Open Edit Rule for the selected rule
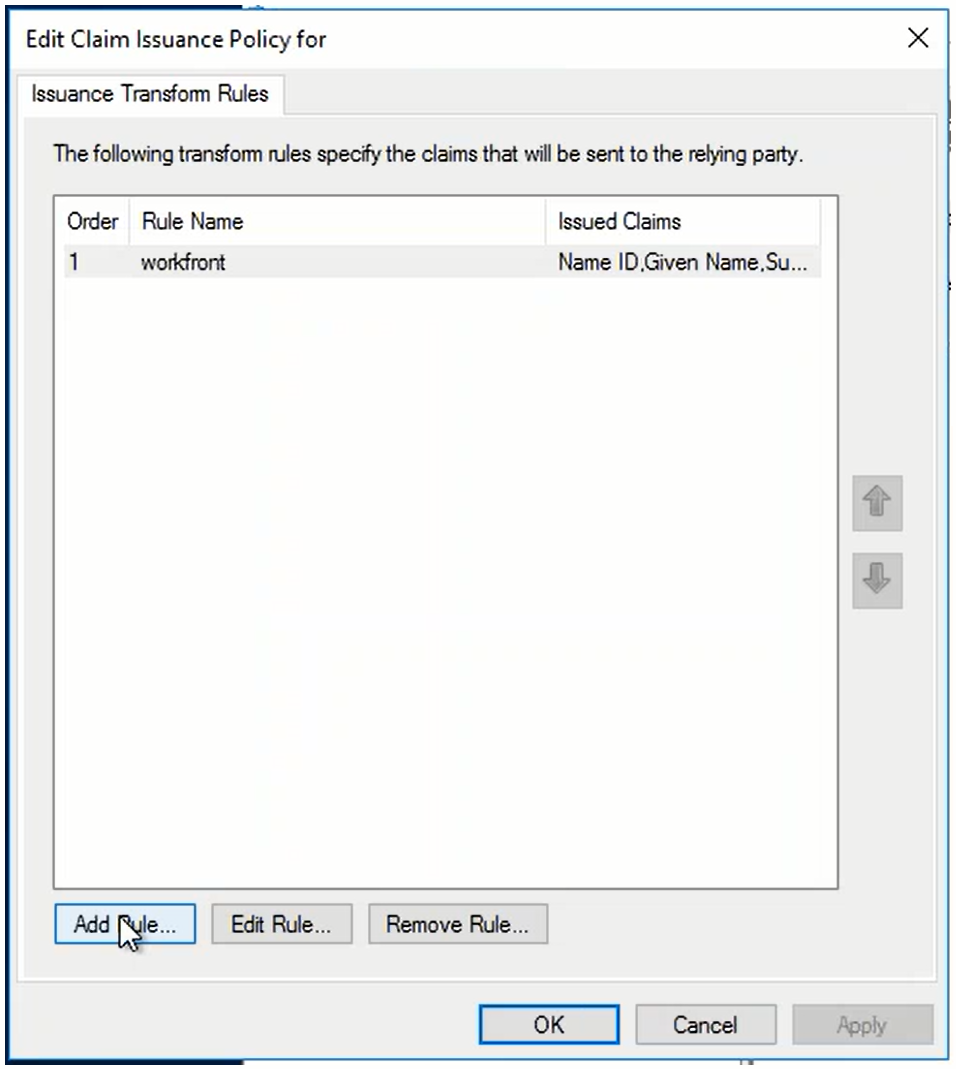 coord(281,925)
